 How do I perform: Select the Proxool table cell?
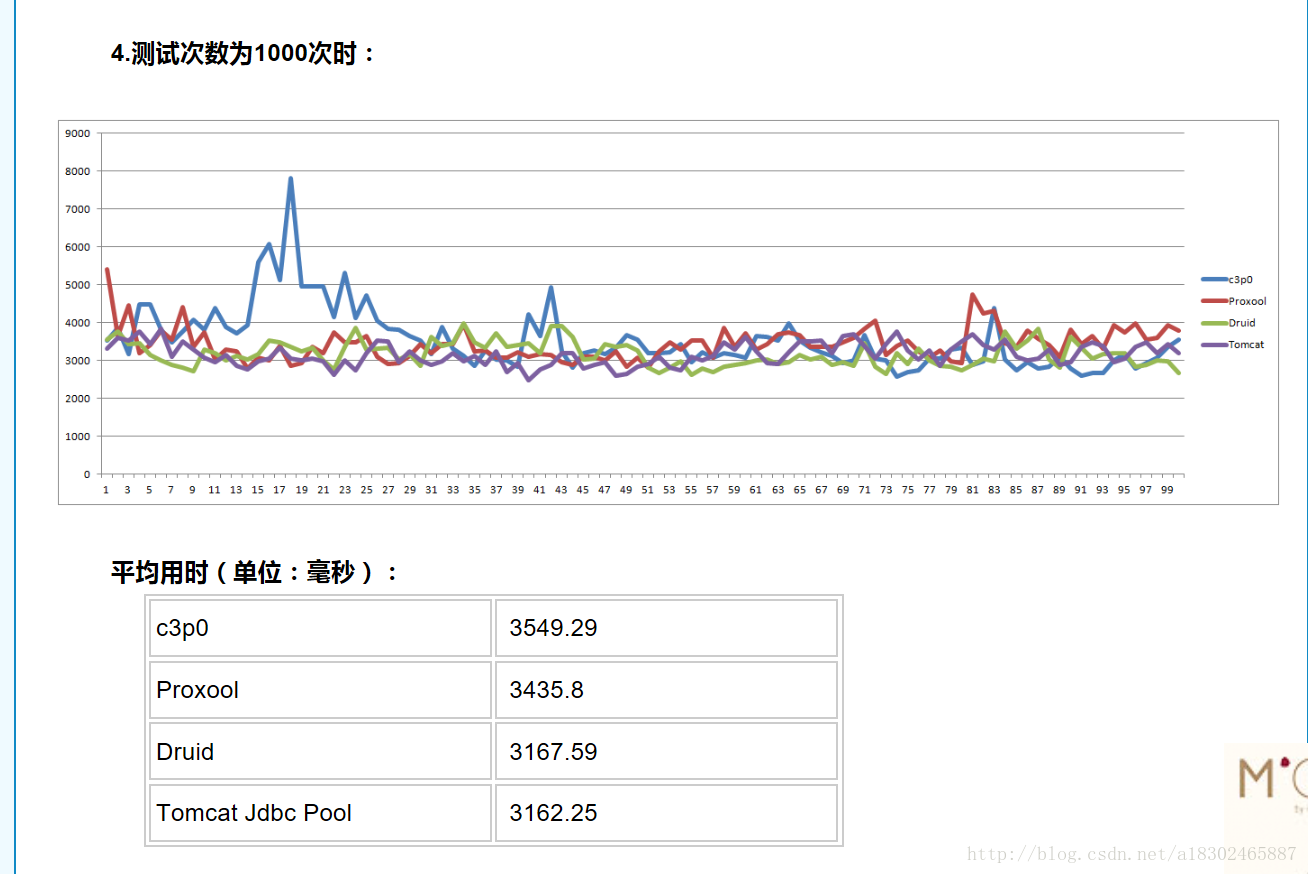point(320,690)
